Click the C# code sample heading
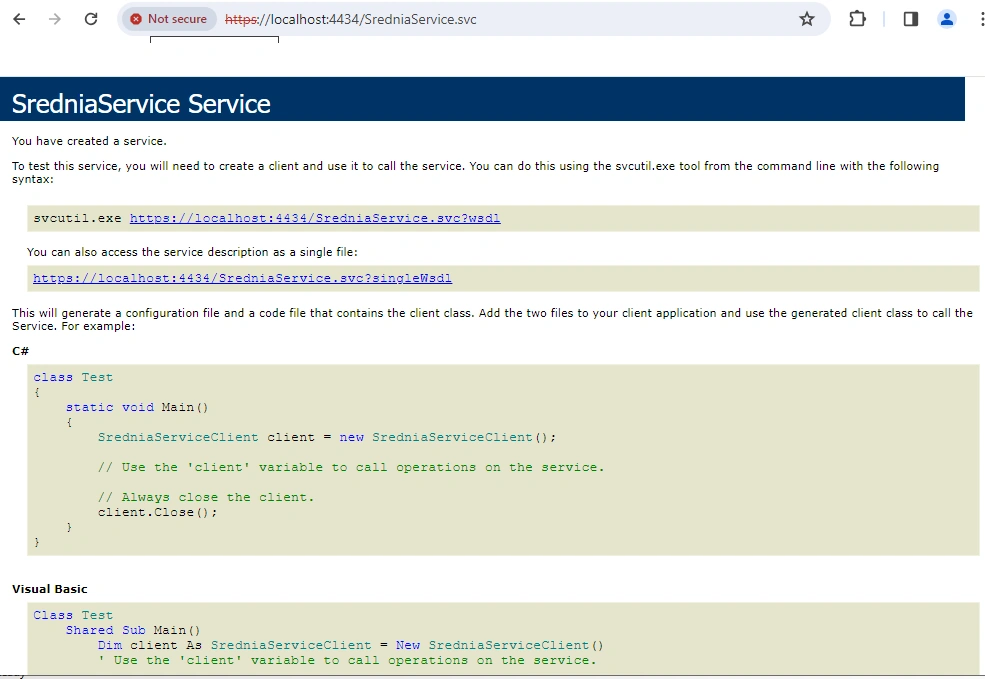The height and width of the screenshot is (679, 985). (20, 351)
